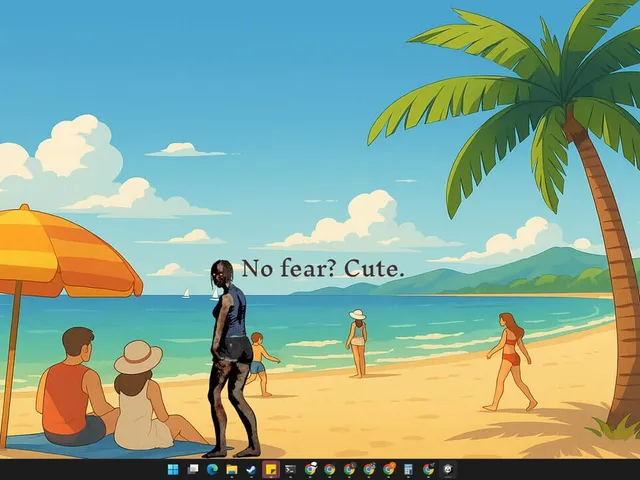Open the Windows Start menu
Image resolution: width=640 pixels, height=480 pixels.
(x=173, y=469)
